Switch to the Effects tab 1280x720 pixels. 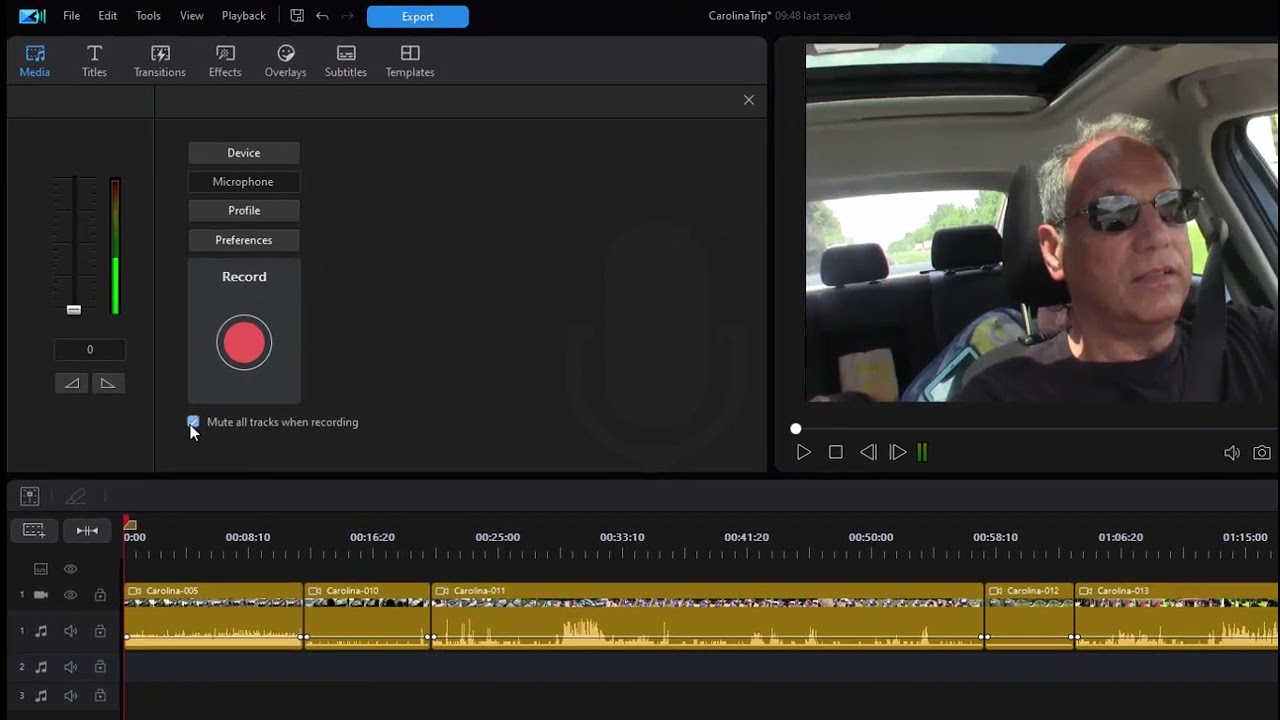pyautogui.click(x=225, y=61)
